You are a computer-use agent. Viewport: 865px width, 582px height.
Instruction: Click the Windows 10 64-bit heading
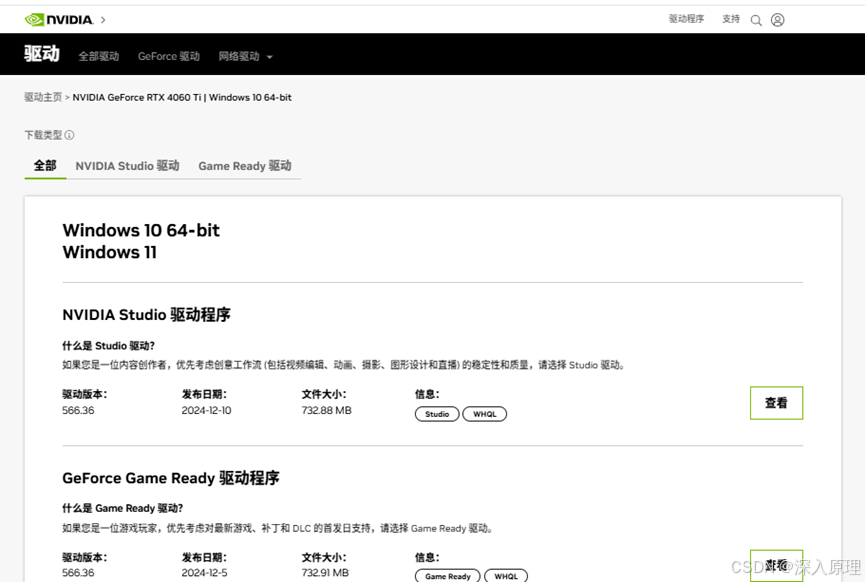pos(141,230)
